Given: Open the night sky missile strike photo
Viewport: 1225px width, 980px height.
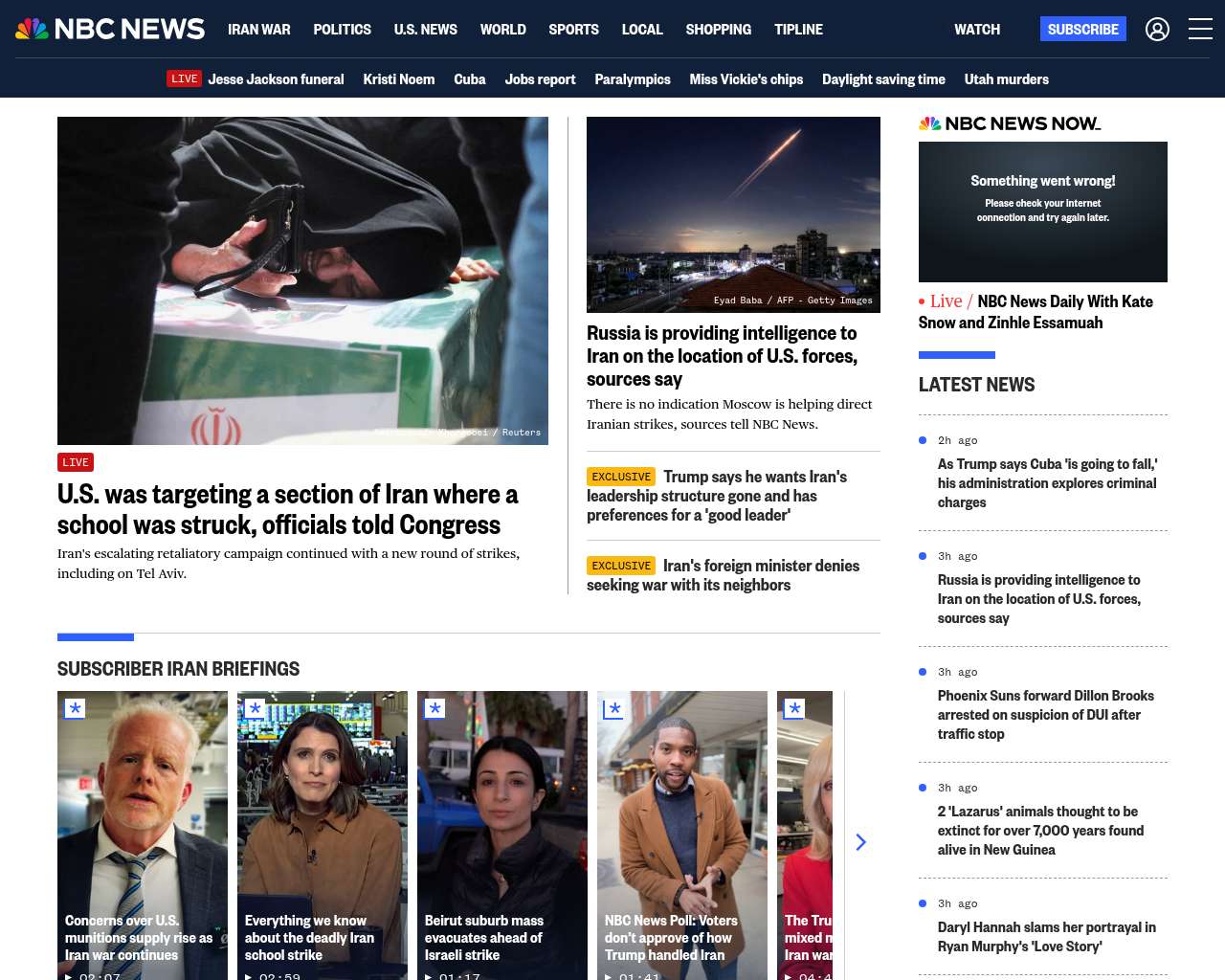Looking at the screenshot, I should coord(733,214).
